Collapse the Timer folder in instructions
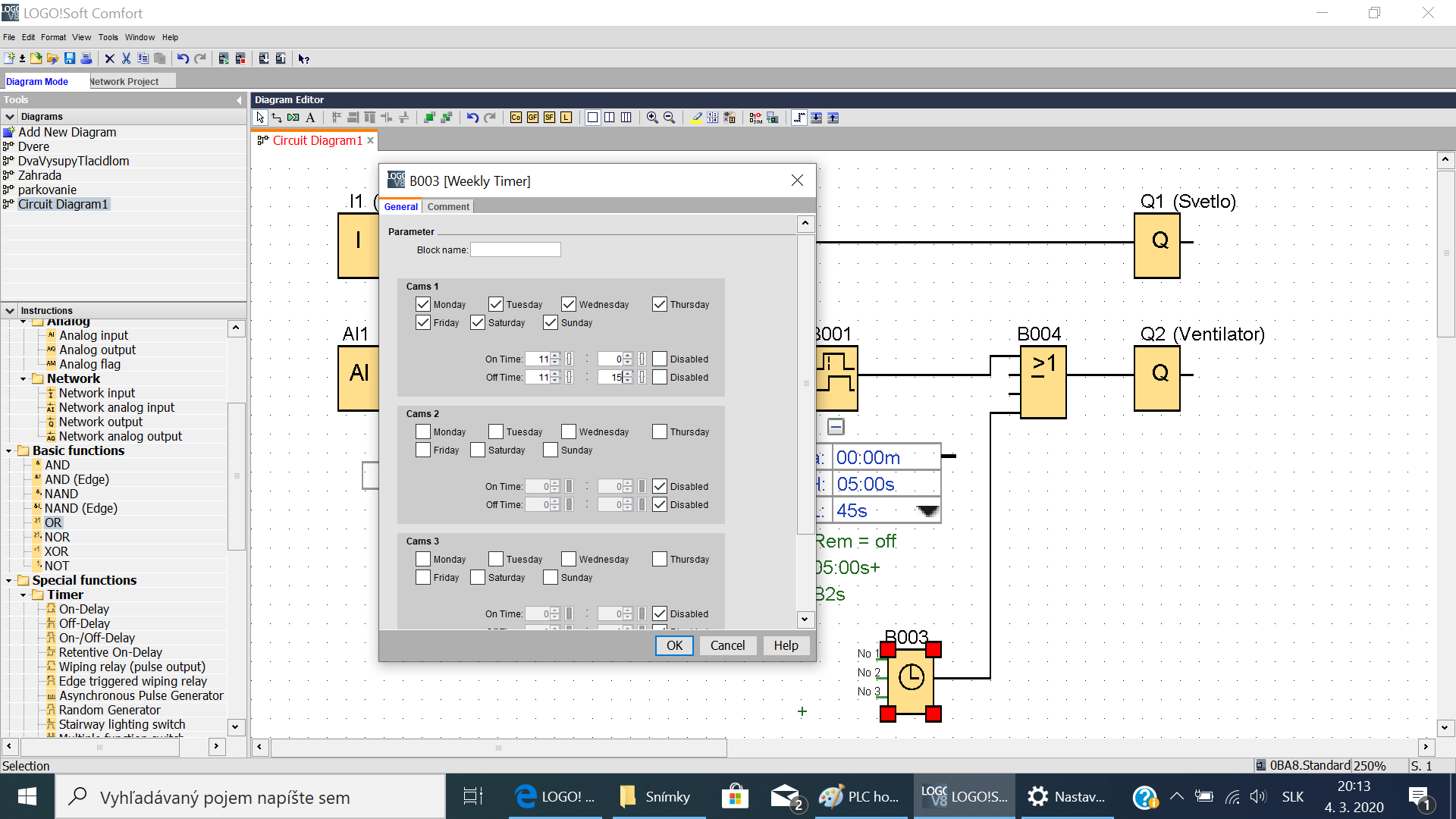This screenshot has height=819, width=1456. pyautogui.click(x=24, y=595)
